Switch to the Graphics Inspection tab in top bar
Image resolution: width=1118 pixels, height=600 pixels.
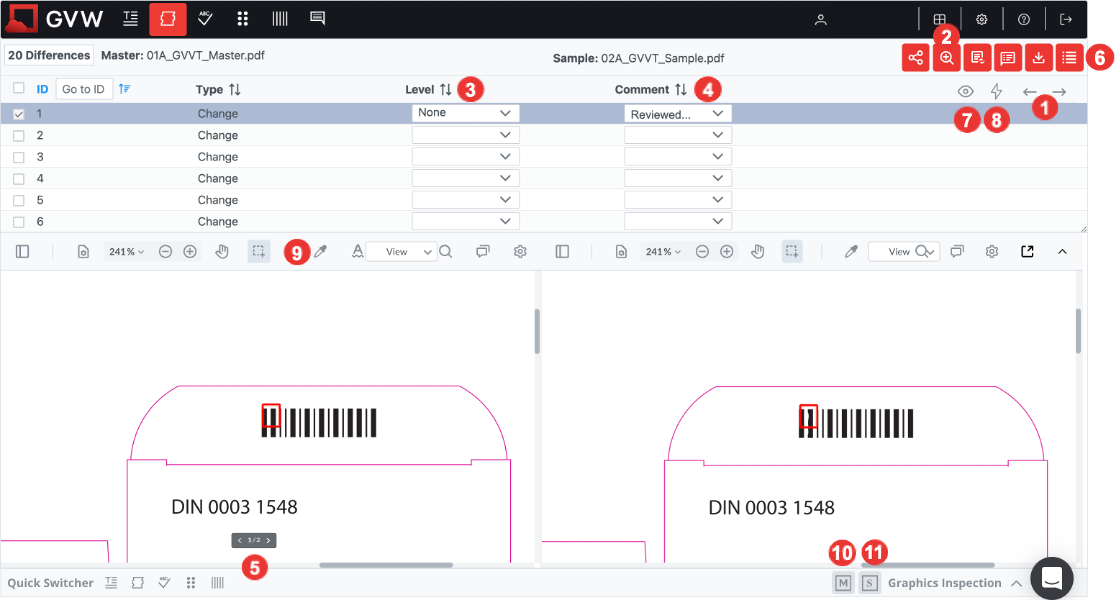tap(167, 19)
